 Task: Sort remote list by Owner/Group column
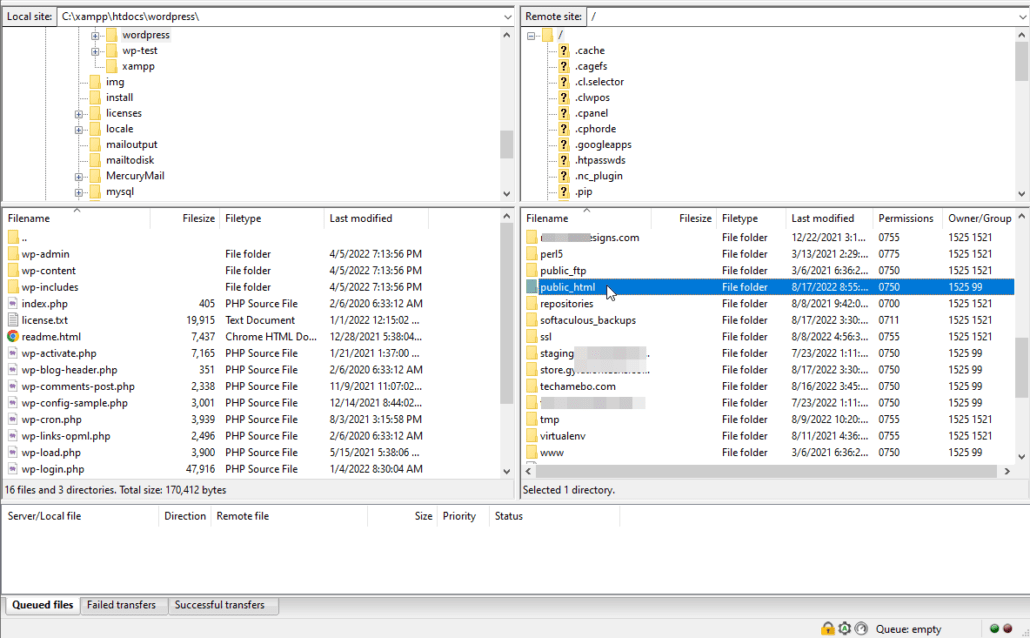(x=979, y=218)
